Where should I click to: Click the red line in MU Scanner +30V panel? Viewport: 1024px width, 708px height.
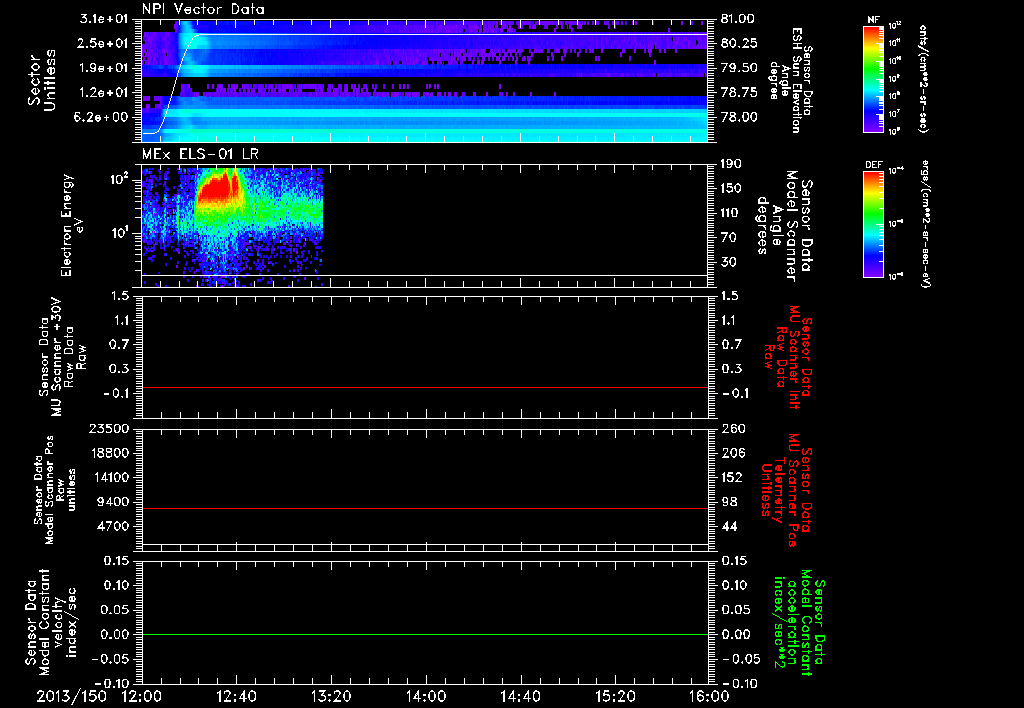424,388
